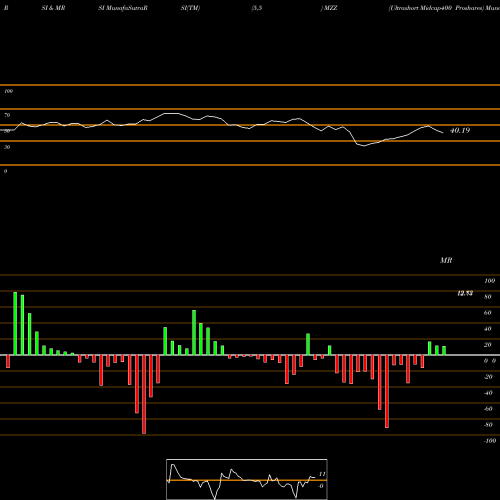Click the mini overview chart thumbnail
Viewport: 500px width, 500px height.
pyautogui.click(x=247, y=479)
